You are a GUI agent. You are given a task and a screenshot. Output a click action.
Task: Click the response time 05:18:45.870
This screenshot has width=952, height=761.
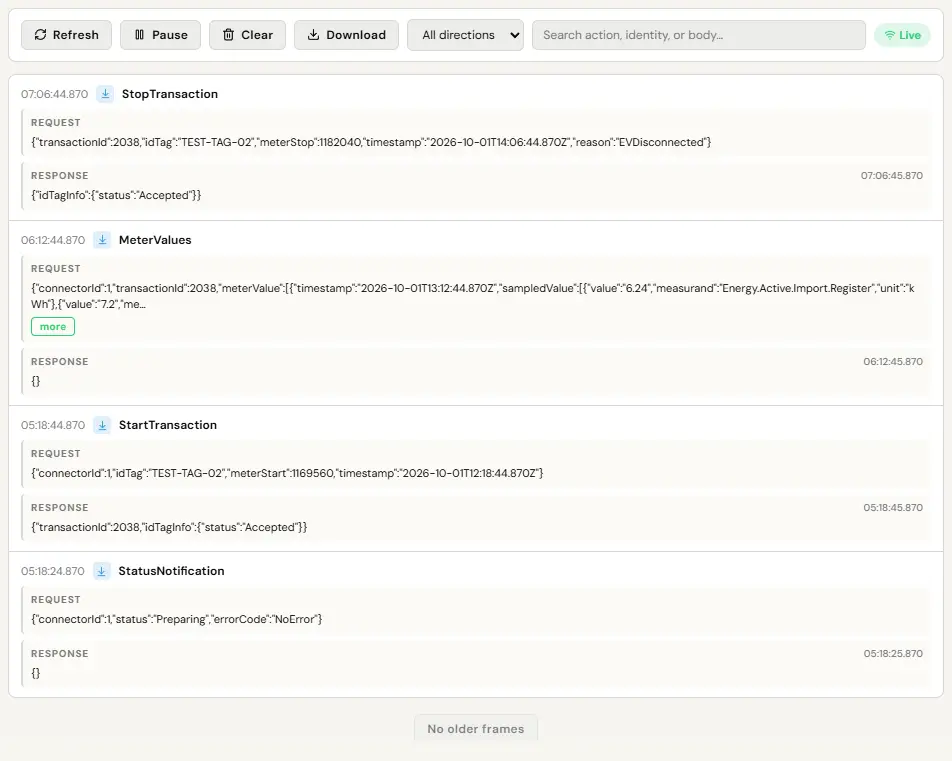point(893,507)
